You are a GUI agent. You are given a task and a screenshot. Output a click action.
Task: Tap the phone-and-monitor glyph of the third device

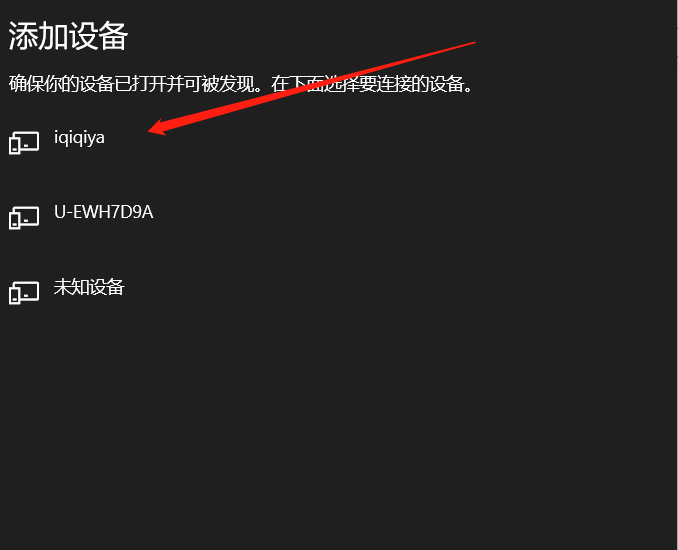[24, 292]
